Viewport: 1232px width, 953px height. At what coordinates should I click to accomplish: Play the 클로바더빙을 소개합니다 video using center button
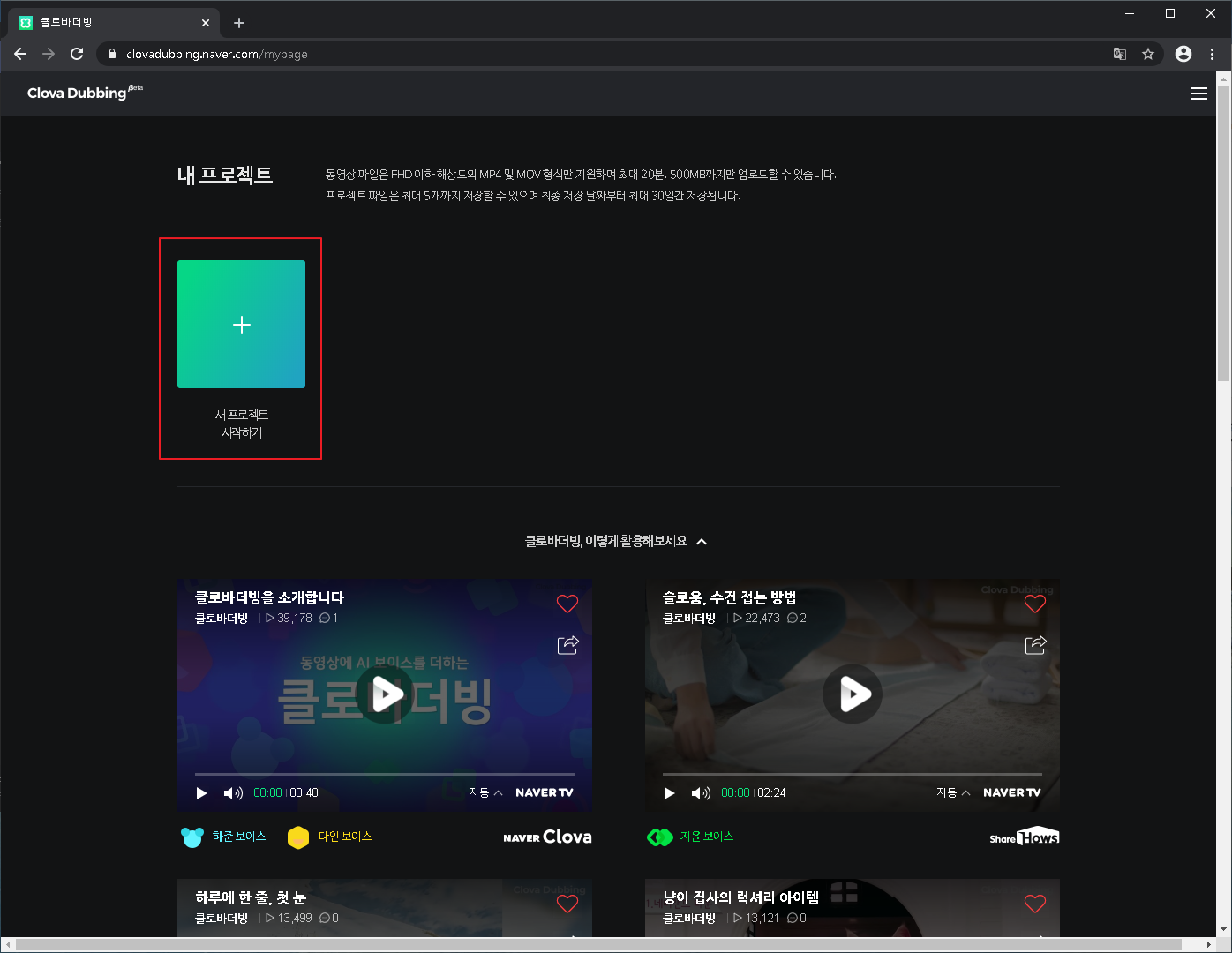[385, 694]
